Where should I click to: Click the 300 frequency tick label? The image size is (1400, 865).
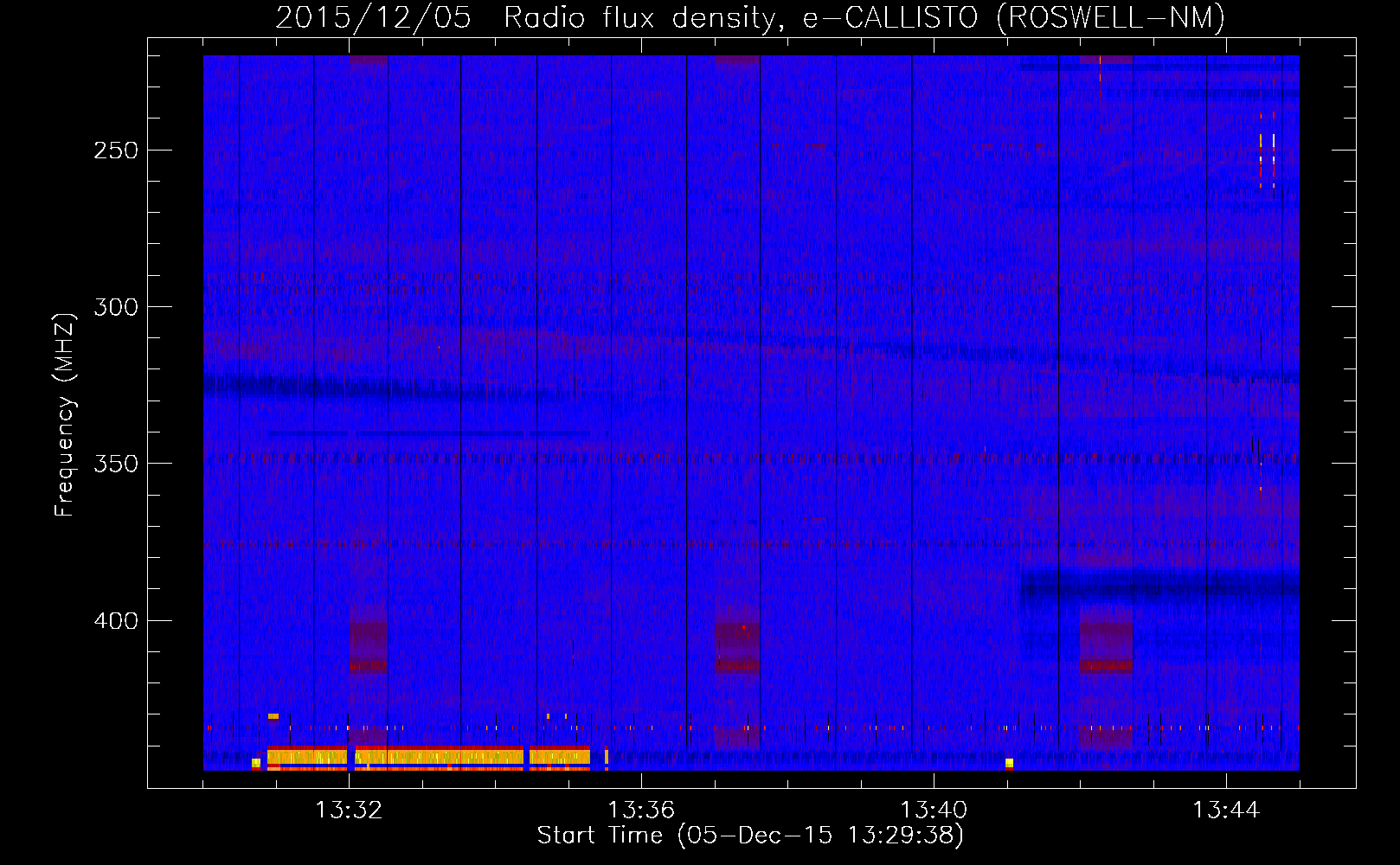click(x=116, y=307)
